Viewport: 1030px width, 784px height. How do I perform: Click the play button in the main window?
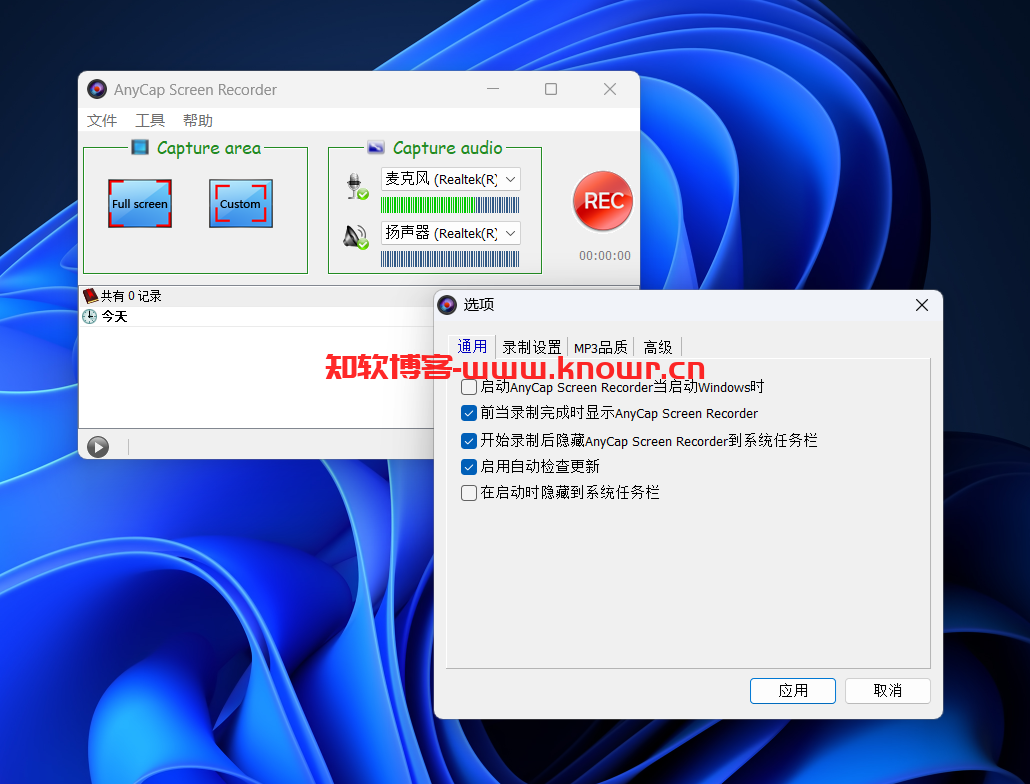tap(98, 447)
